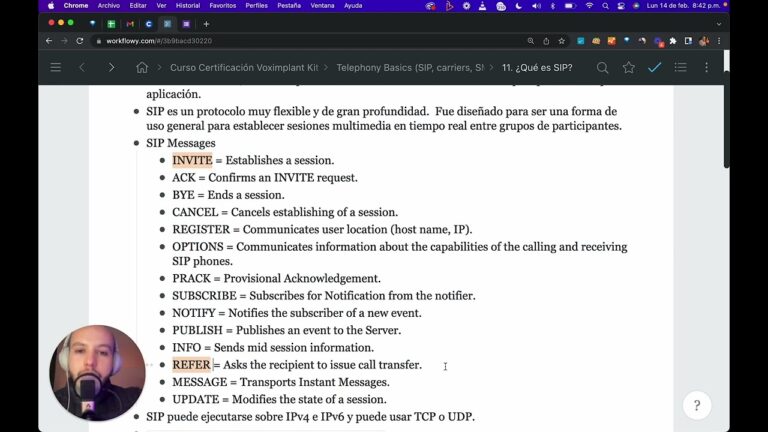Open the Chrome extensions puzzle icon
Viewport: 768px width, 432px height.
click(673, 41)
